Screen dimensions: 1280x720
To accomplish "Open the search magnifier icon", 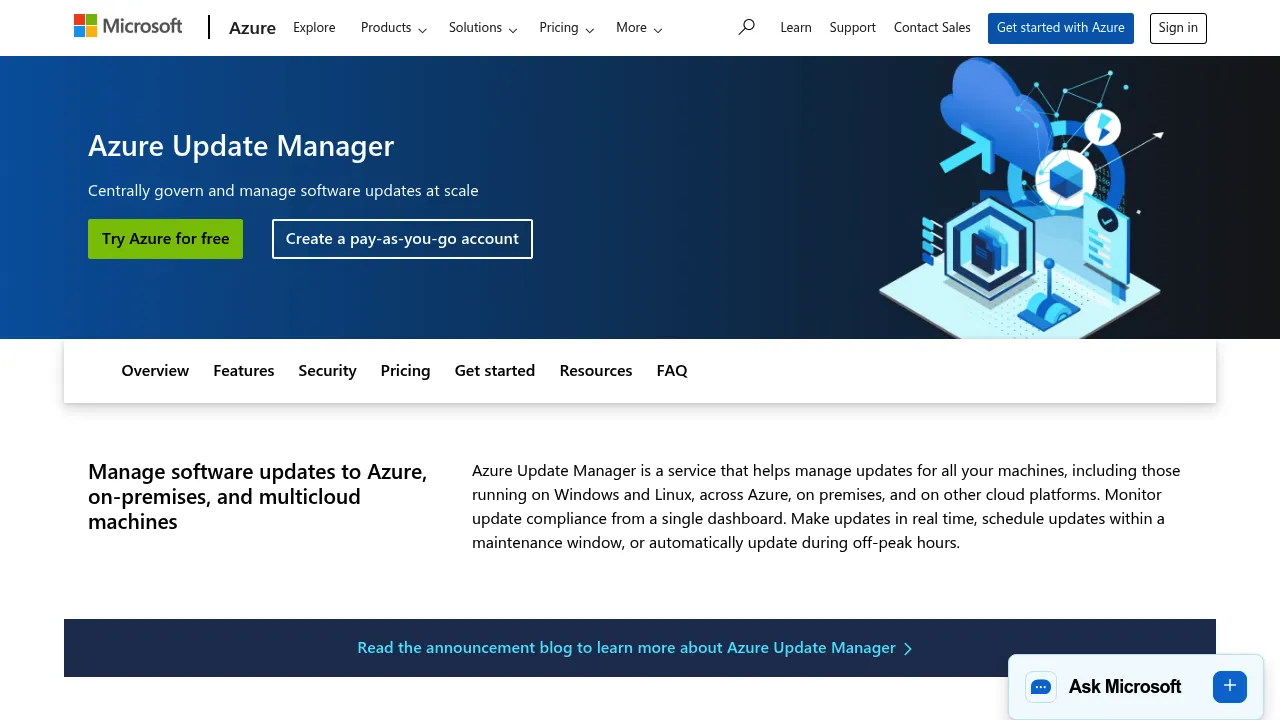I will pyautogui.click(x=746, y=27).
